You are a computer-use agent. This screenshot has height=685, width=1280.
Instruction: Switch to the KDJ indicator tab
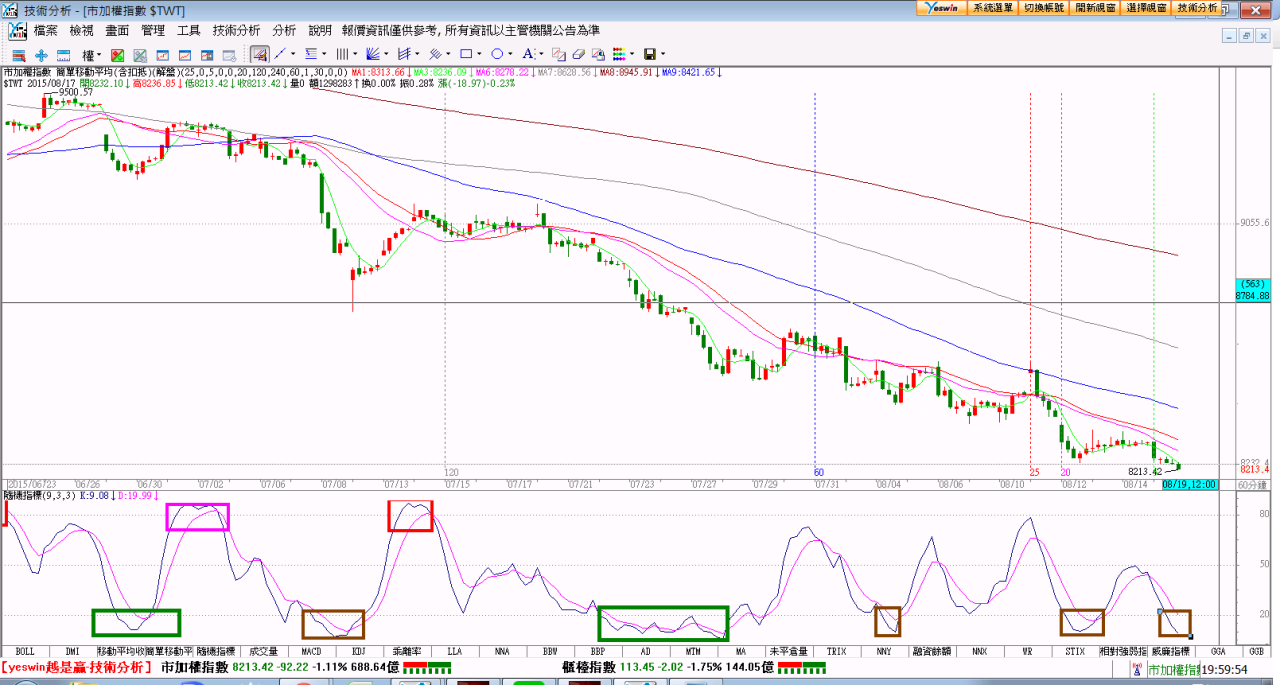tap(358, 650)
